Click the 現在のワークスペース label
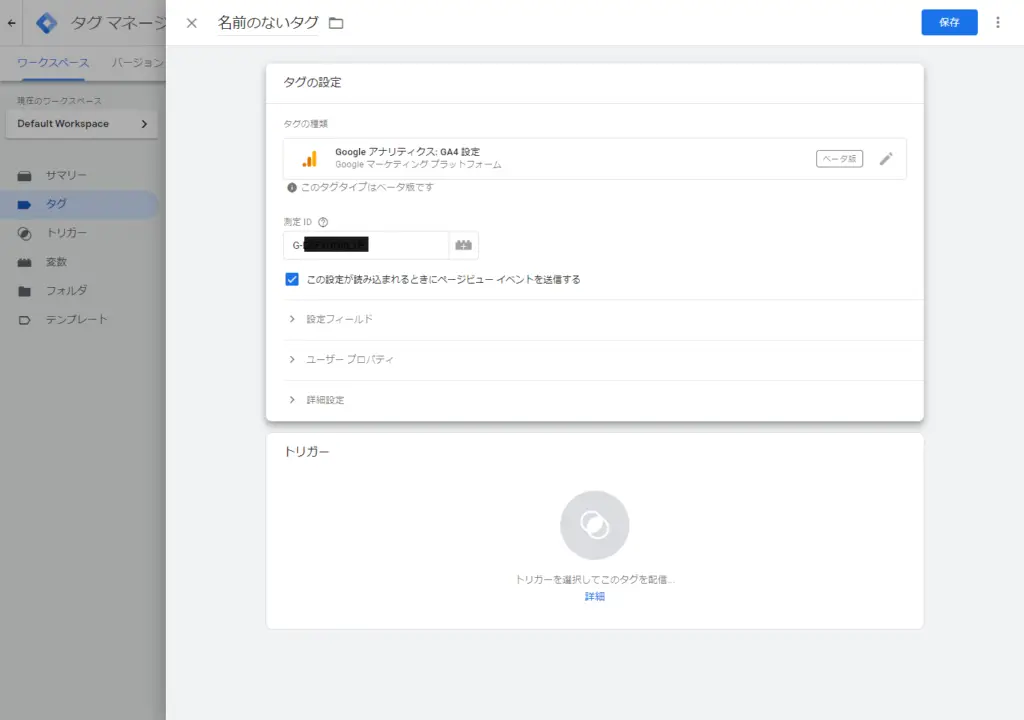 point(59,101)
